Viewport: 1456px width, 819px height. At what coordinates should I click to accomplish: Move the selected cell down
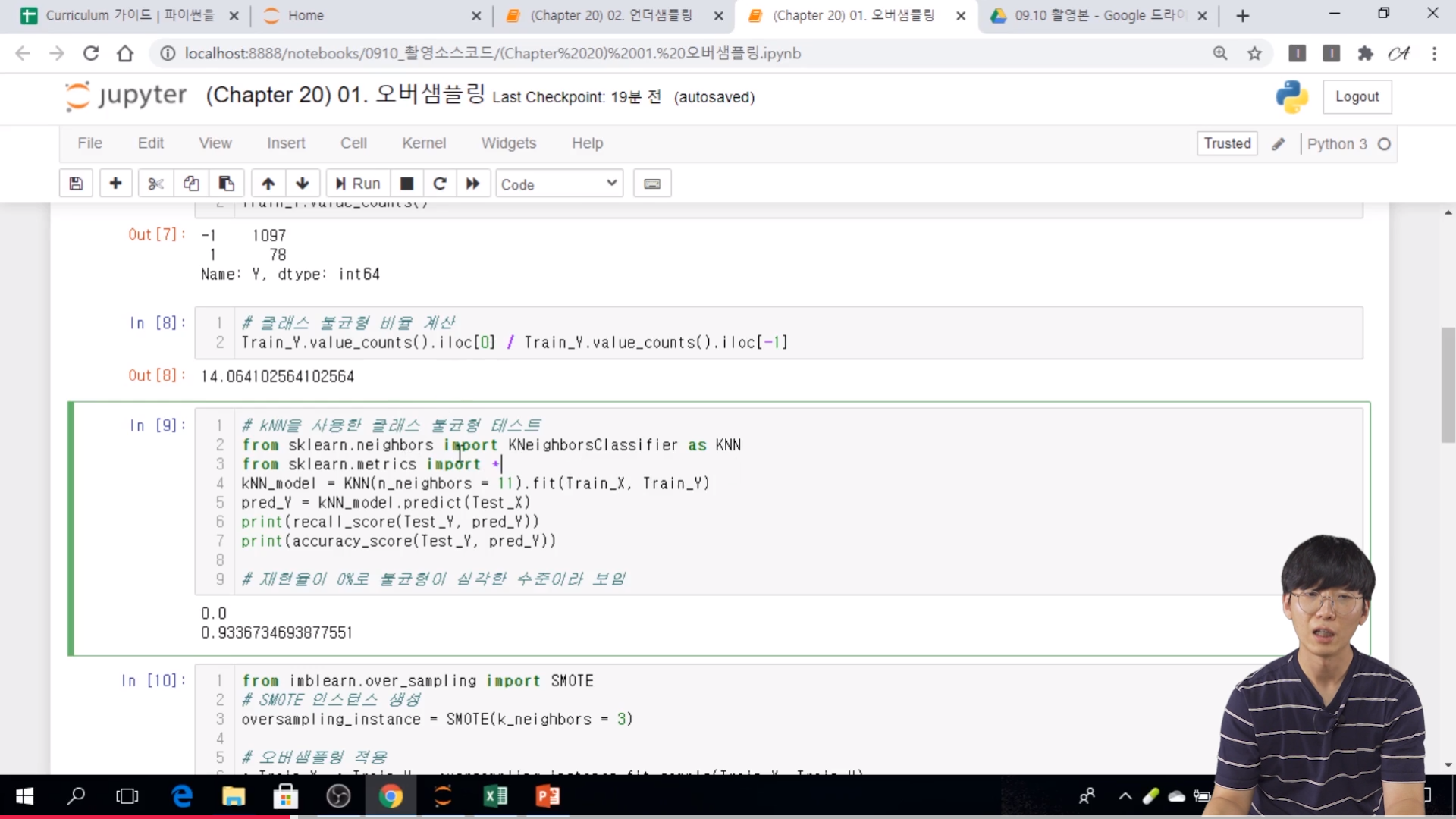[303, 184]
